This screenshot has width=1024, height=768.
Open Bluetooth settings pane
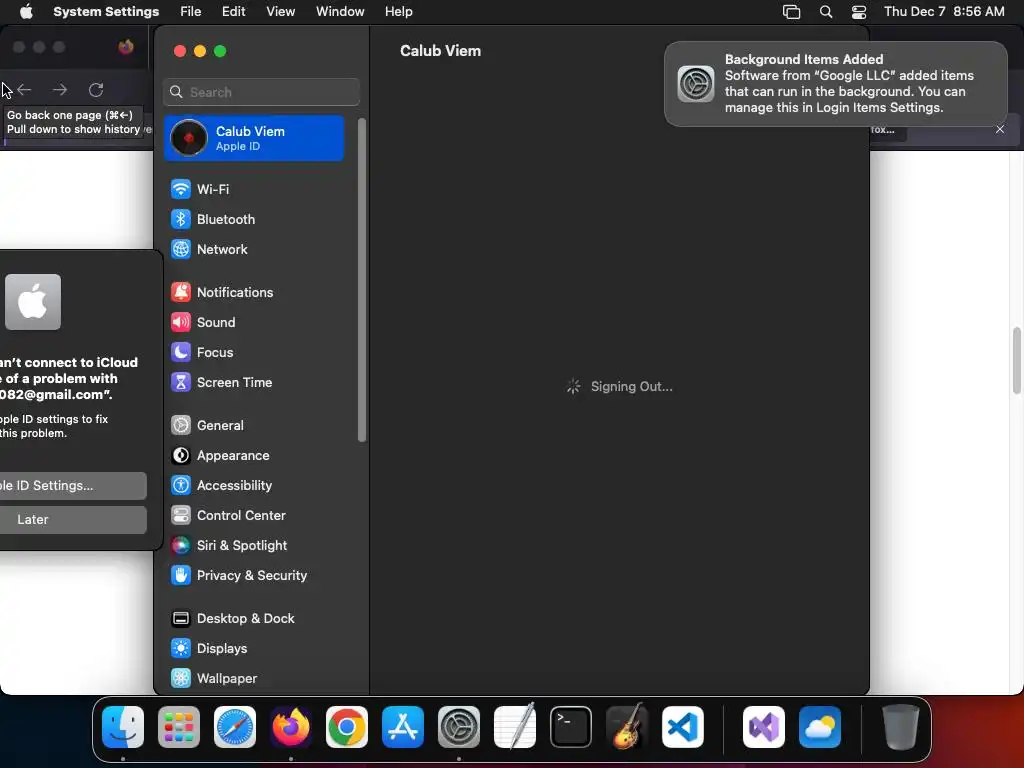click(255, 219)
